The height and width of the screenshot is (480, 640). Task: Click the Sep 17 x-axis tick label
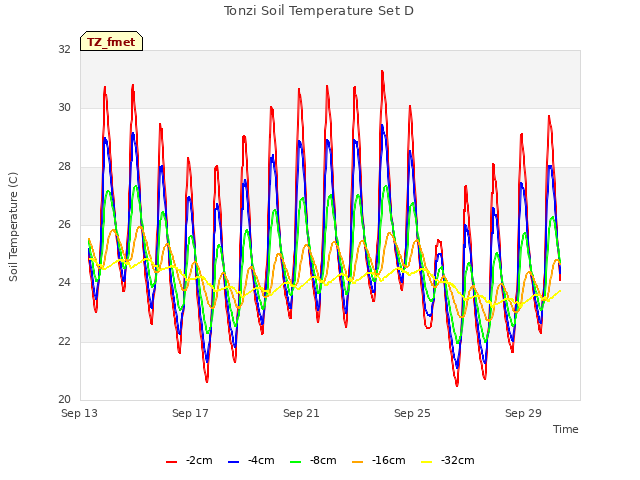(x=190, y=413)
